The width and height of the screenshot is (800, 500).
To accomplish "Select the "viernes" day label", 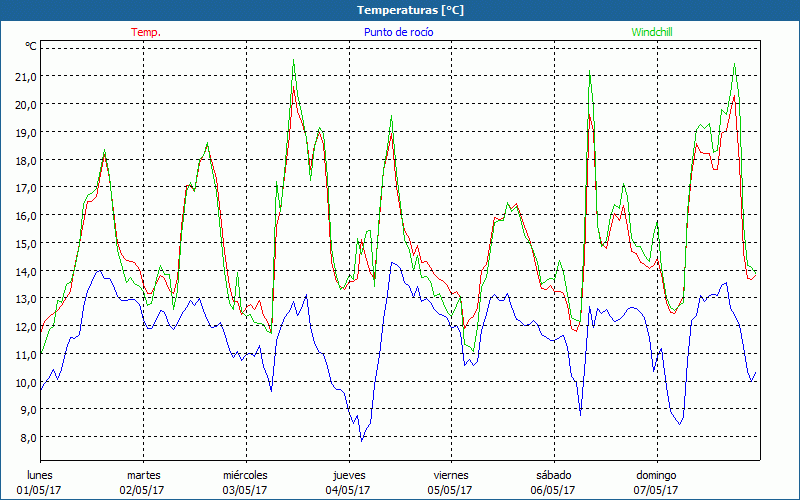I will [451, 475].
